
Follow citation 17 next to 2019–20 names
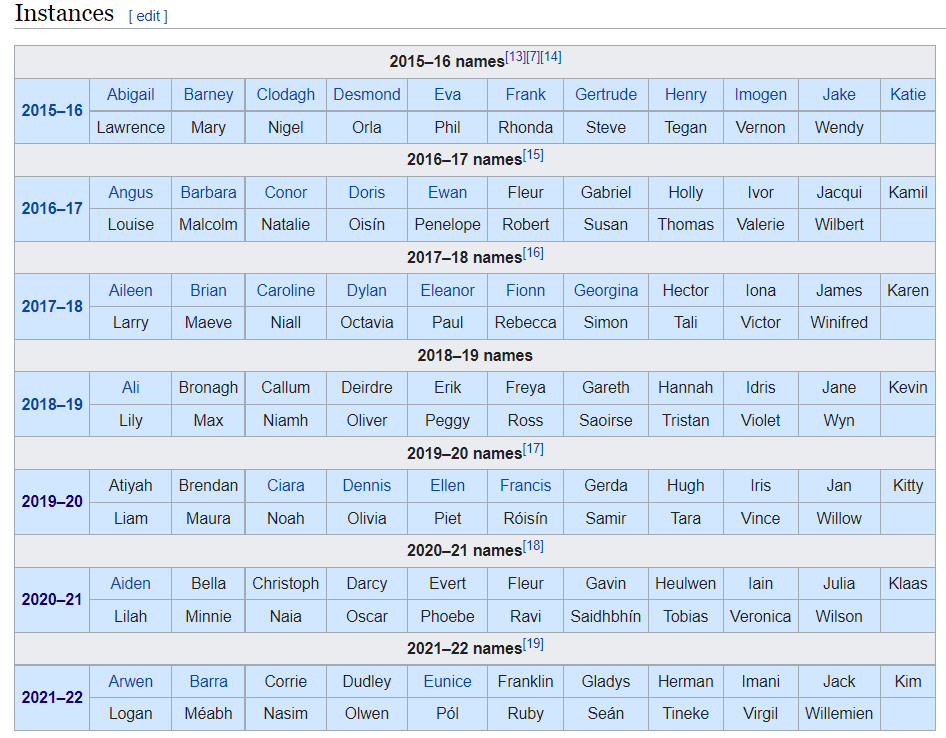pos(533,449)
